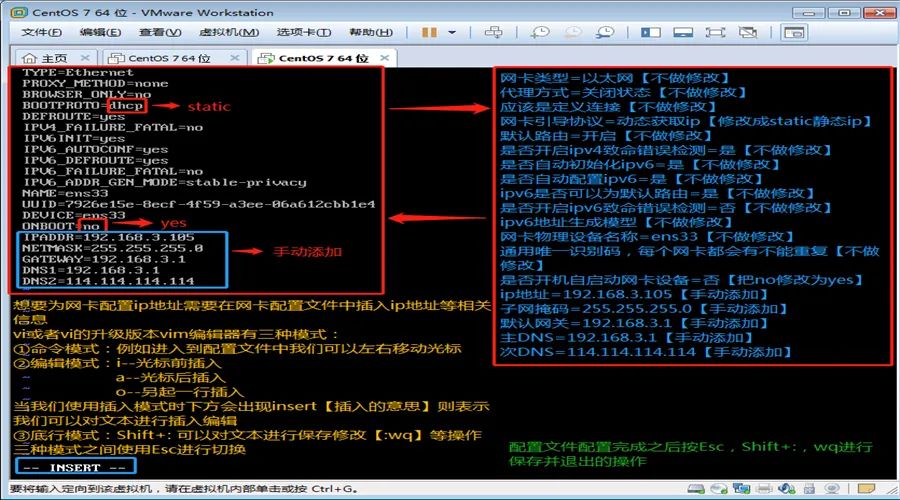
Task: Enter full screen mode
Action: coord(715,32)
